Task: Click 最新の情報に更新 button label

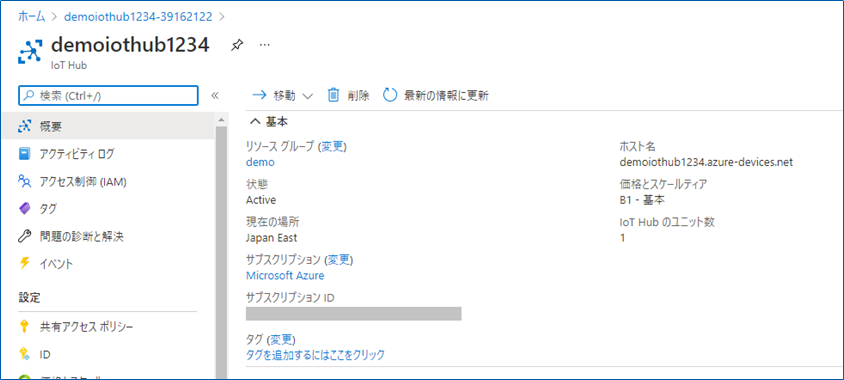Action: 446,96
